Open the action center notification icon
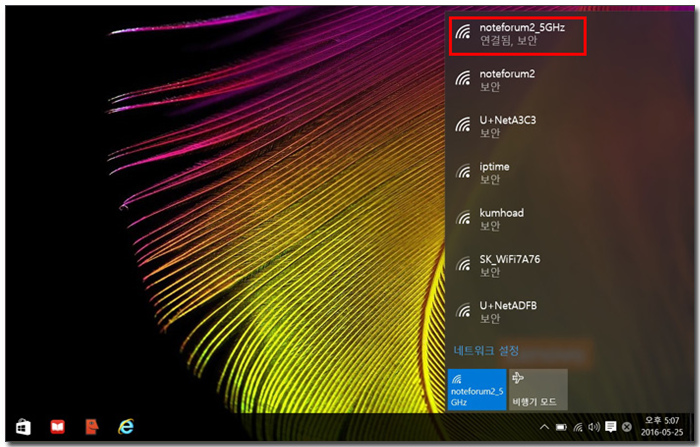The image size is (700, 447). point(611,427)
